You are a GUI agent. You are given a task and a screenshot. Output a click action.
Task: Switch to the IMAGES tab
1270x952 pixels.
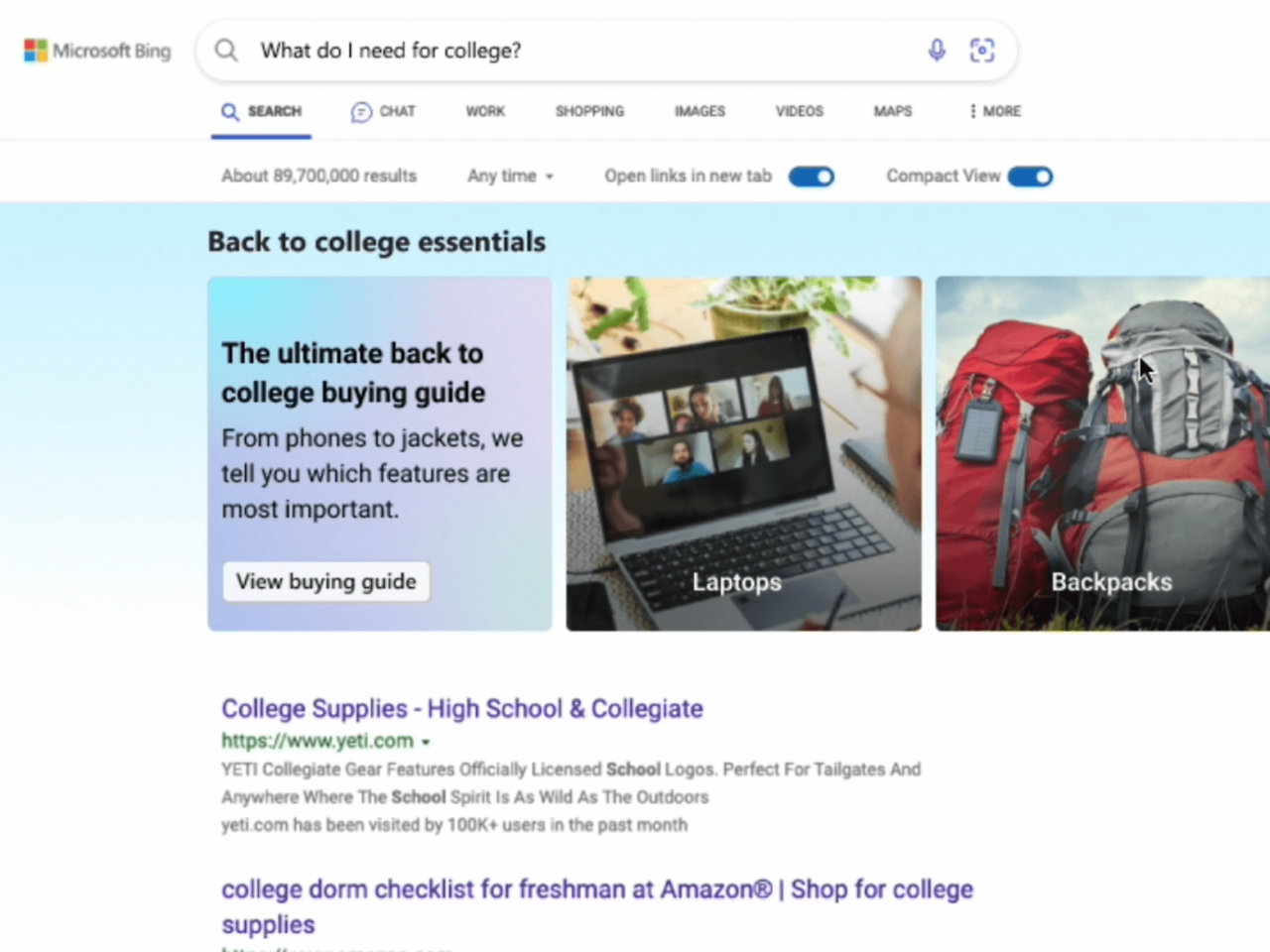pos(698,111)
